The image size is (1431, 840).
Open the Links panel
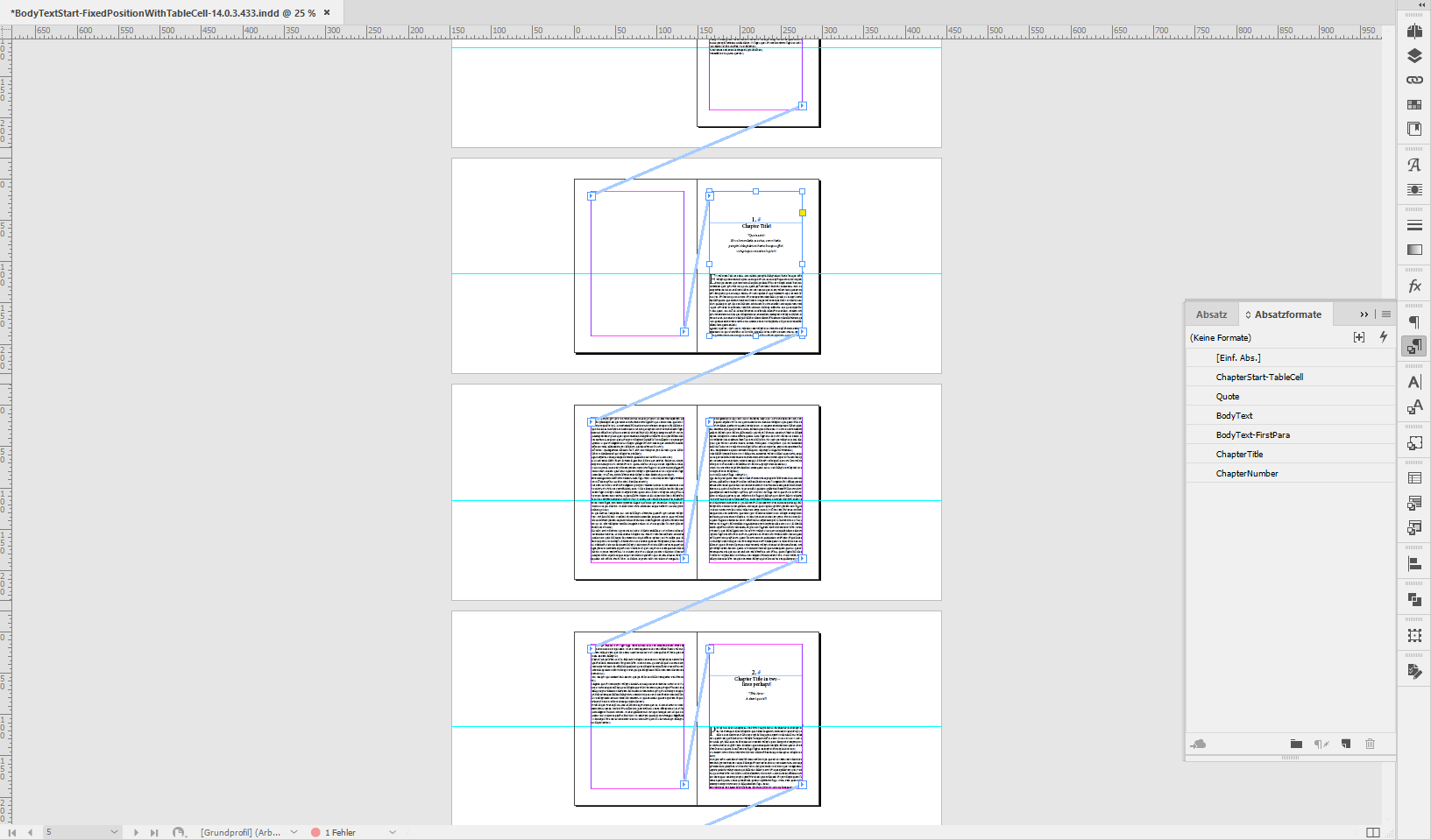pyautogui.click(x=1413, y=78)
